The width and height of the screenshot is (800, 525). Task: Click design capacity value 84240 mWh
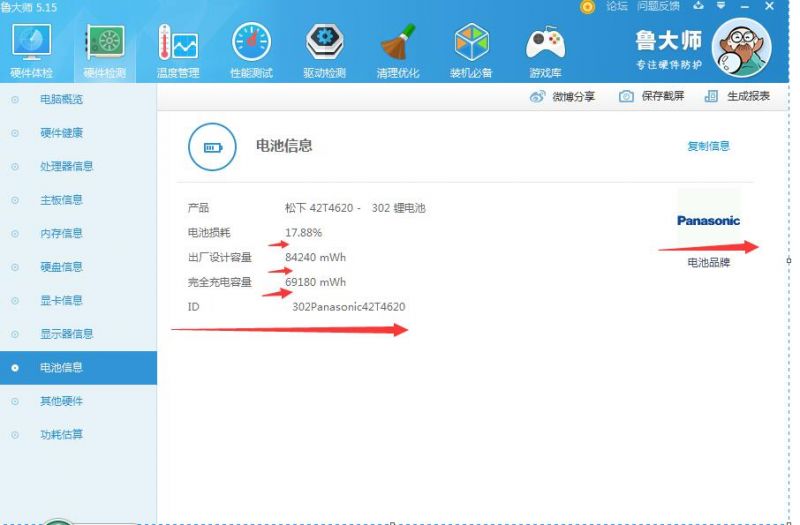click(315, 257)
